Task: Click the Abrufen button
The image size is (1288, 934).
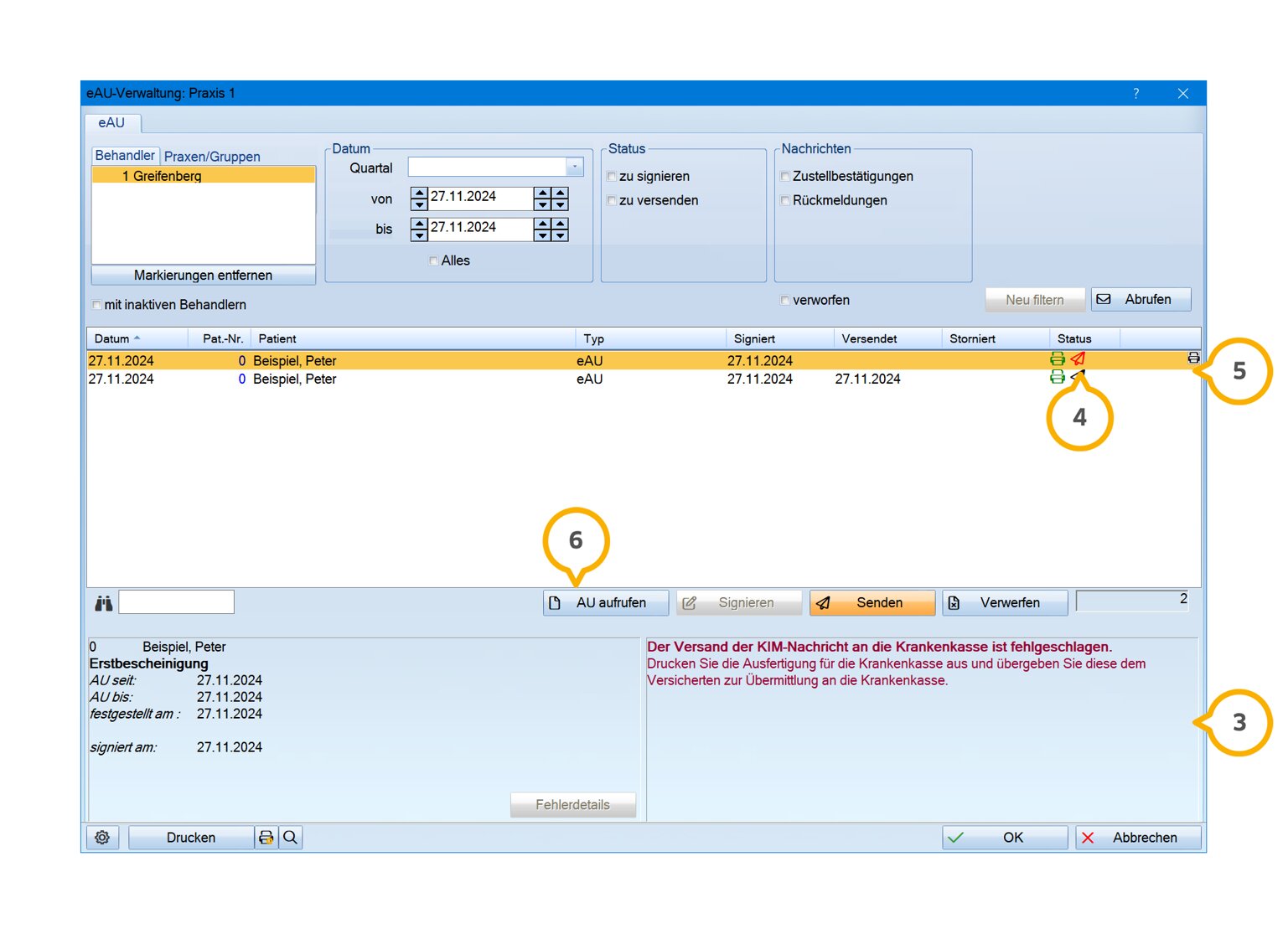Action: pyautogui.click(x=1141, y=300)
